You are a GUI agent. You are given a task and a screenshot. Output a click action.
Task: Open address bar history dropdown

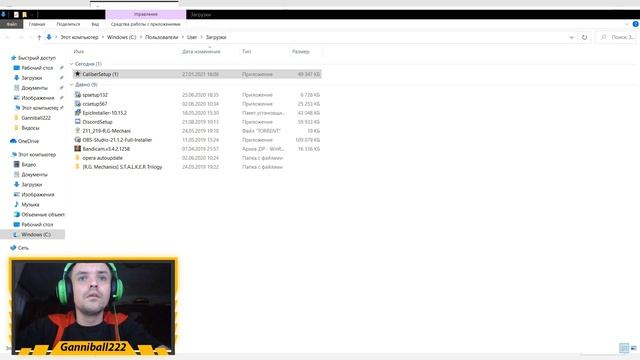click(571, 38)
